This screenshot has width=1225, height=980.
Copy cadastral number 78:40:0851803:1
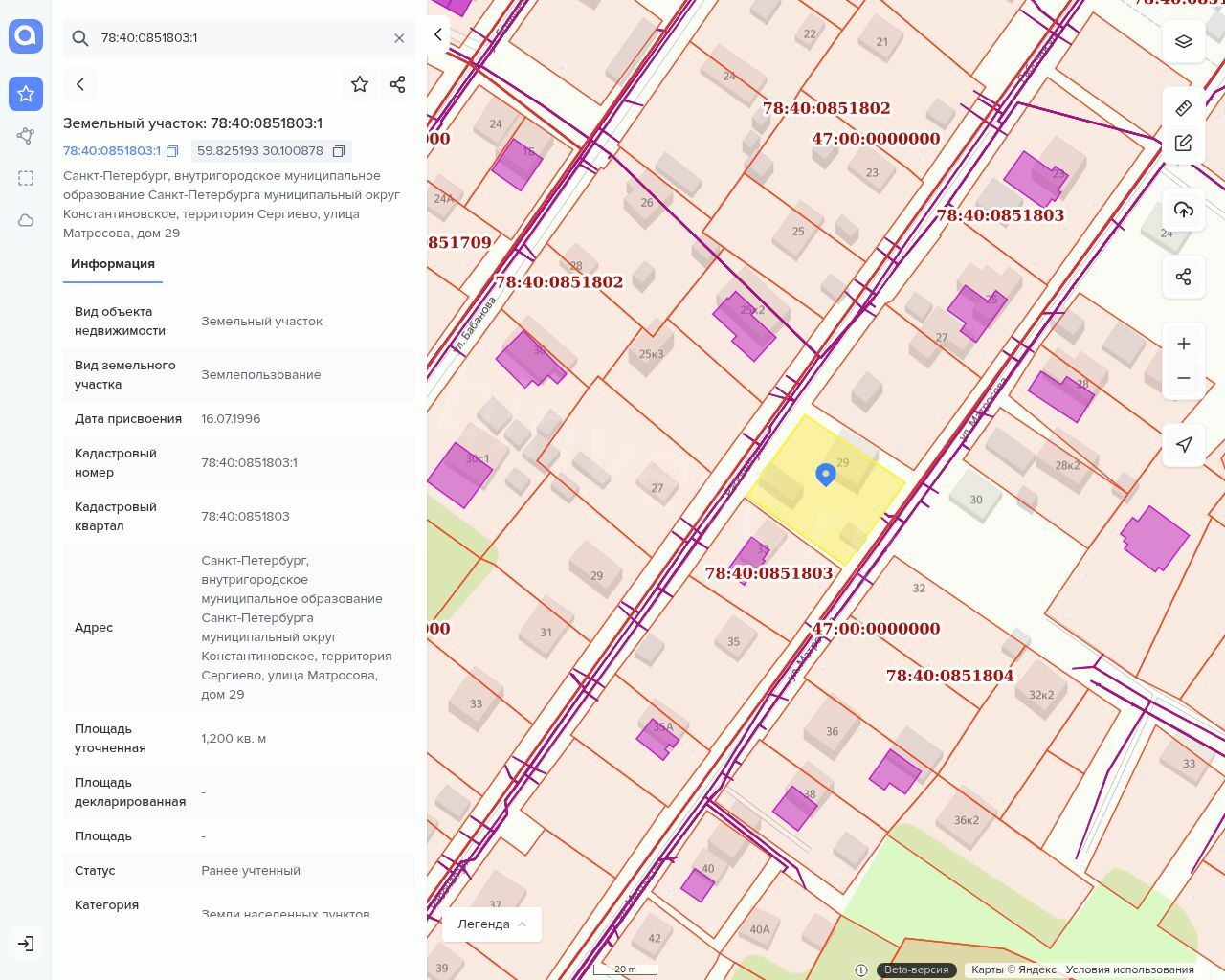172,151
